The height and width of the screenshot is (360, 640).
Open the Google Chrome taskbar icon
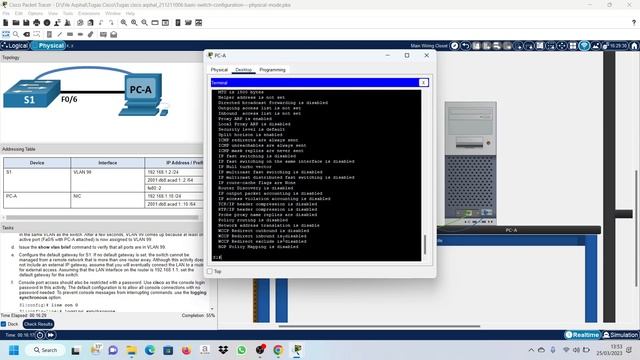click(278, 350)
